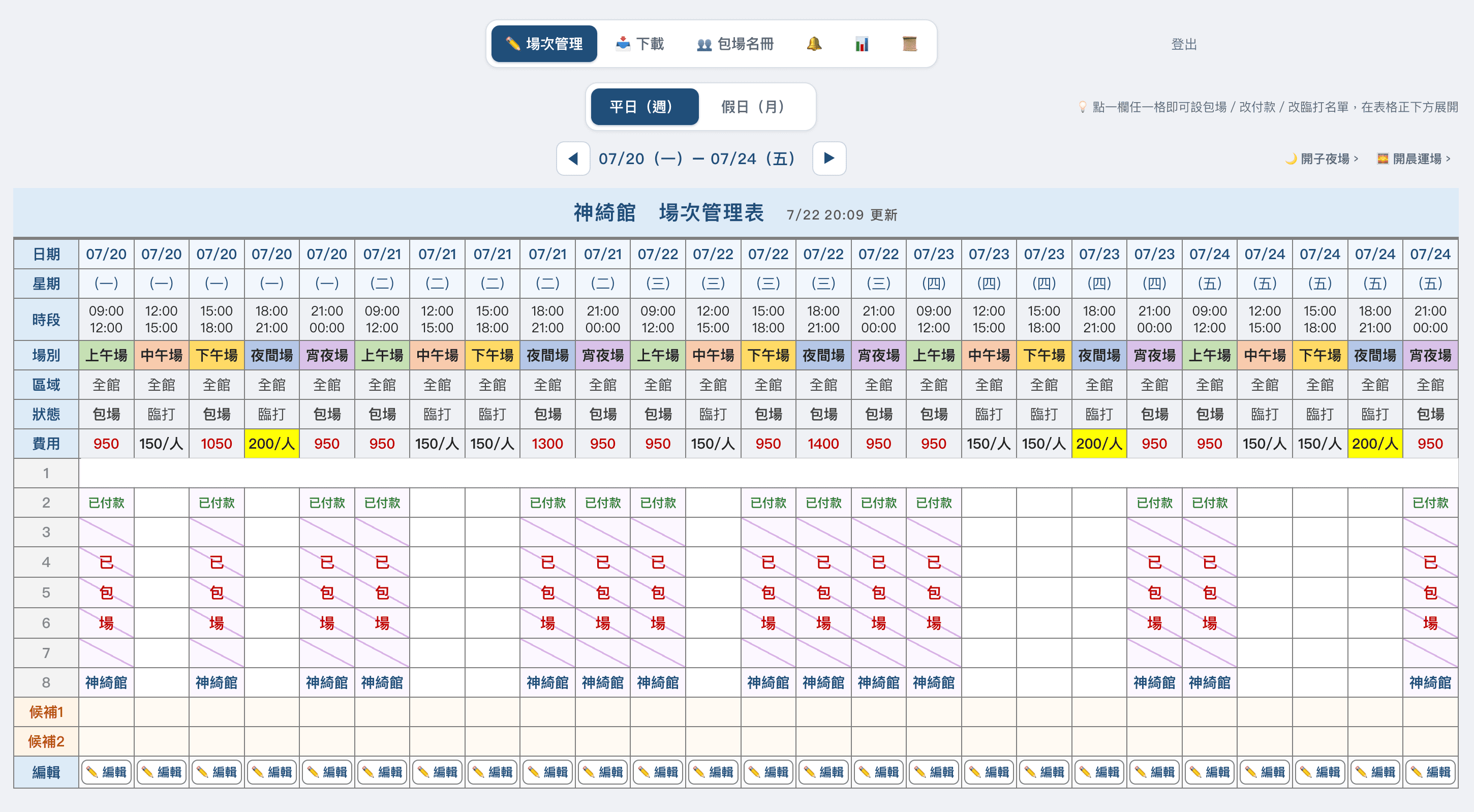Open 場次管理 tab
1474x812 pixels.
click(x=544, y=44)
